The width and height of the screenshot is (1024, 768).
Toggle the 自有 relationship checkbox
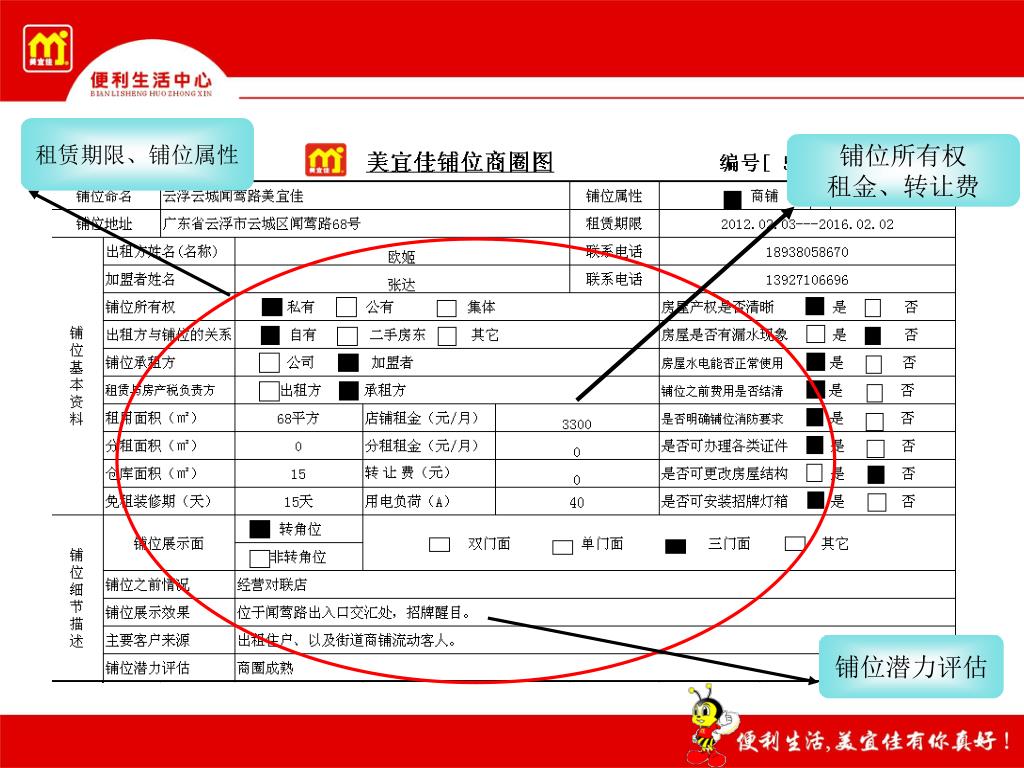click(x=270, y=335)
